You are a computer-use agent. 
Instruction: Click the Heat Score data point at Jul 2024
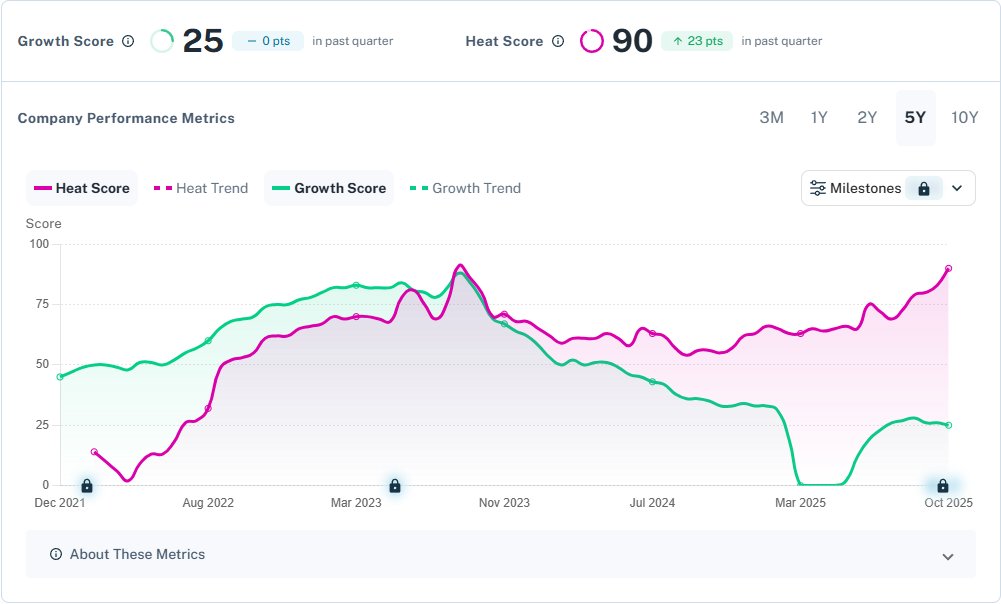[x=652, y=334]
